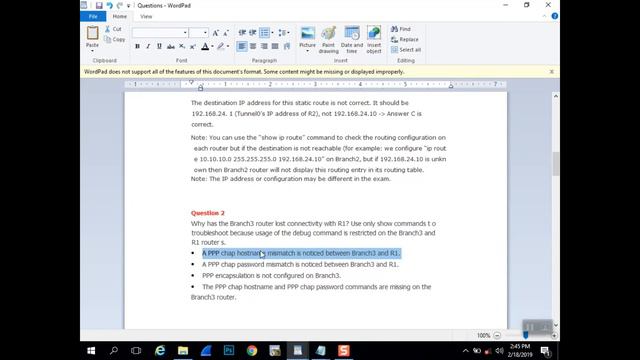Zoom out with minus button
The height and width of the screenshot is (360, 640).
click(497, 336)
